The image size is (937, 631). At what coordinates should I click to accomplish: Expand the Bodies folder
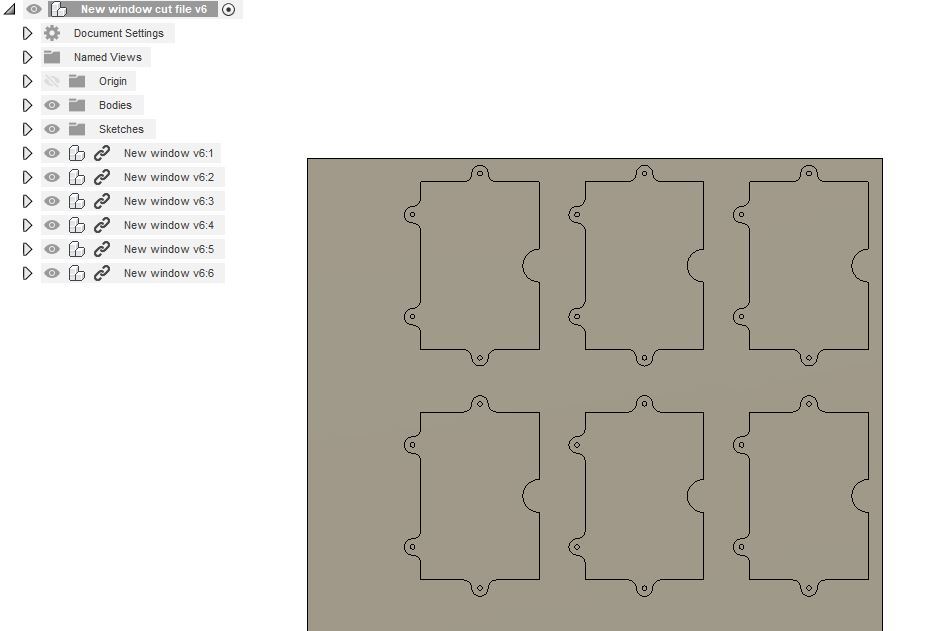click(x=27, y=105)
